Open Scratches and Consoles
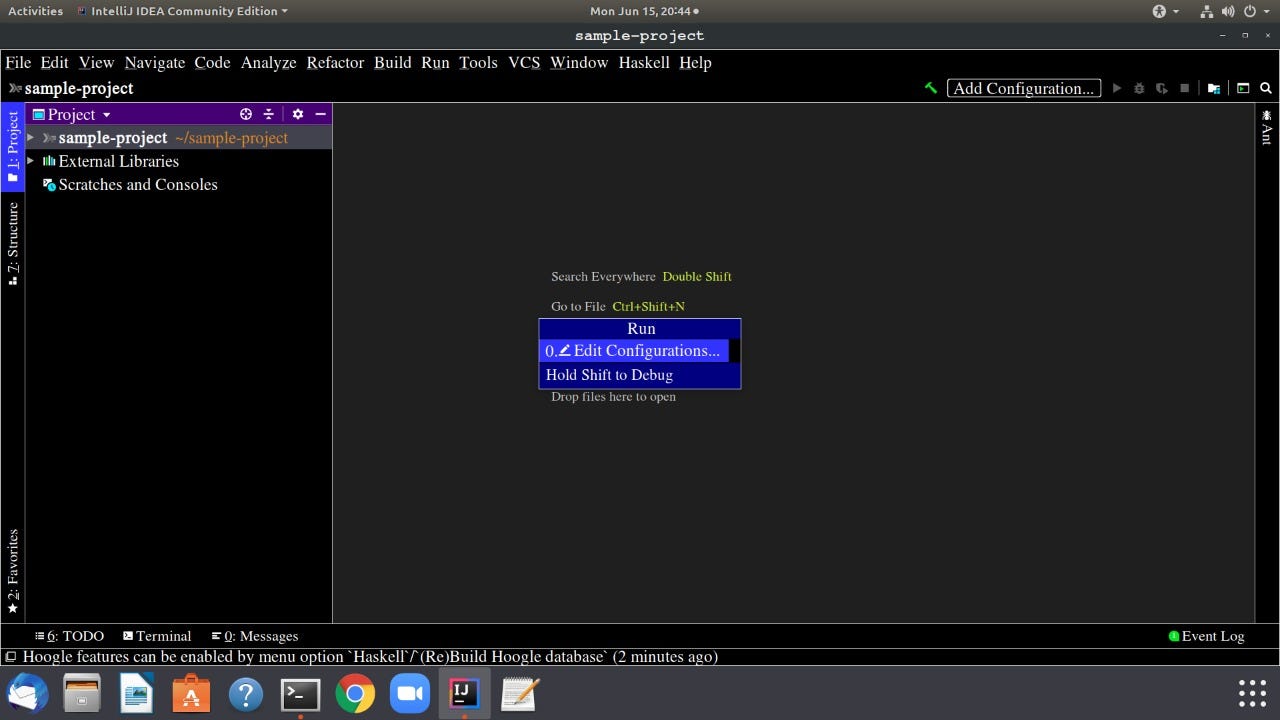This screenshot has width=1280, height=720. (138, 184)
